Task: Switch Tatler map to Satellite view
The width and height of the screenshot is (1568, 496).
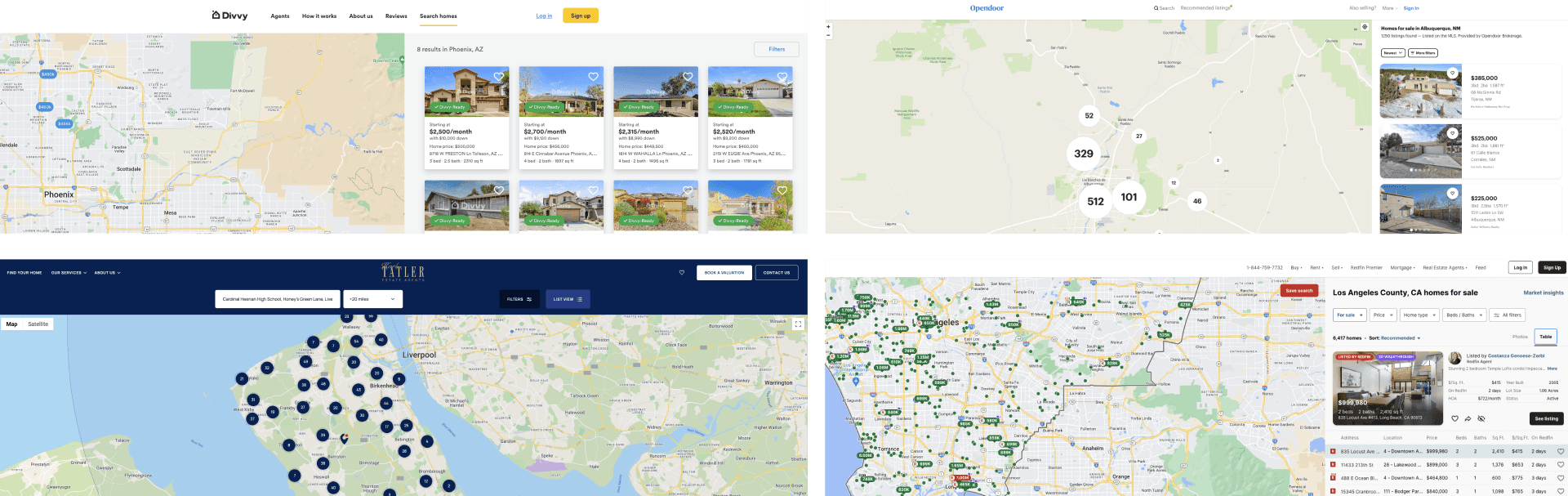Action: click(38, 324)
